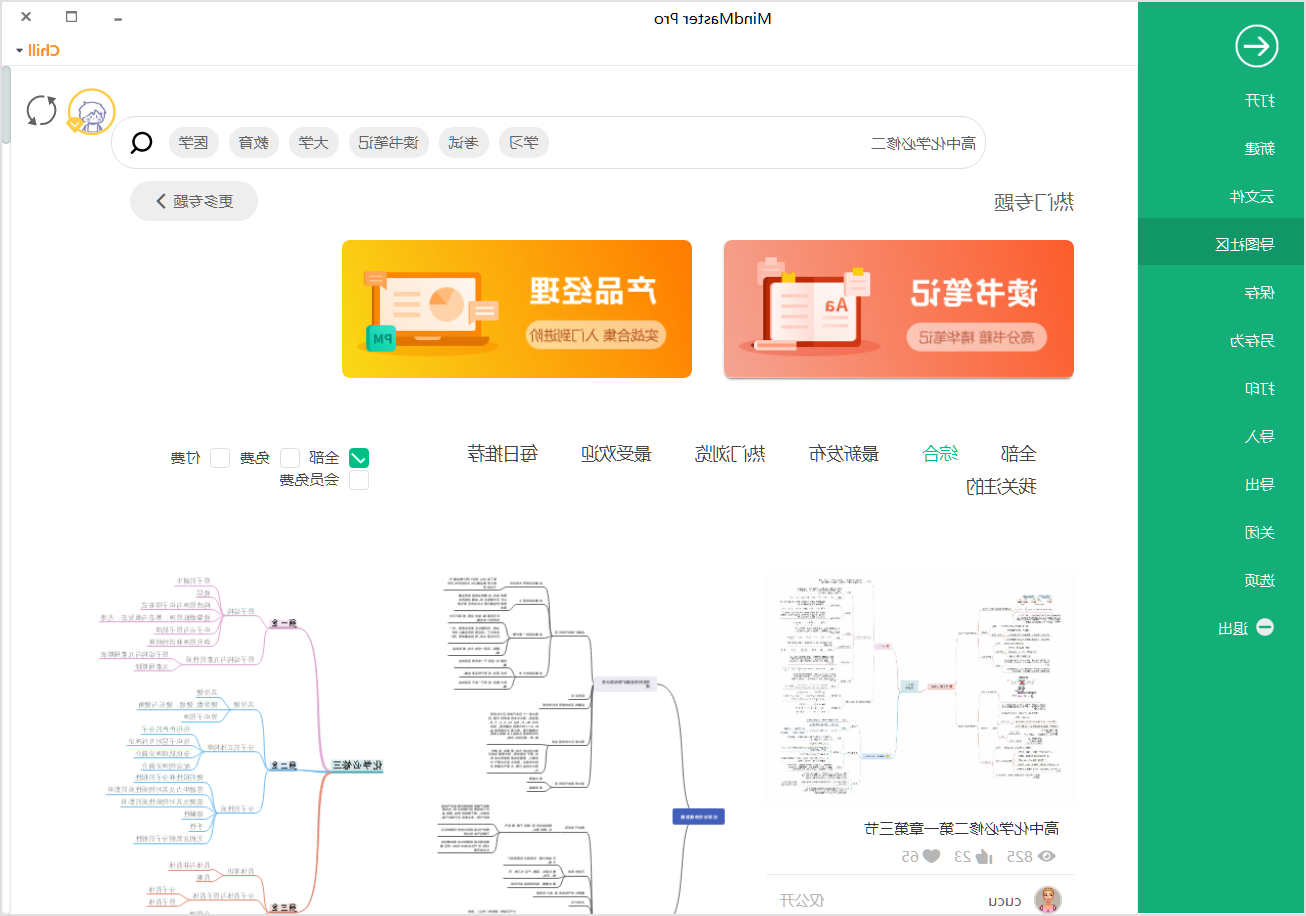Select 新建 in the sidebar
1306x916 pixels.
(1259, 148)
